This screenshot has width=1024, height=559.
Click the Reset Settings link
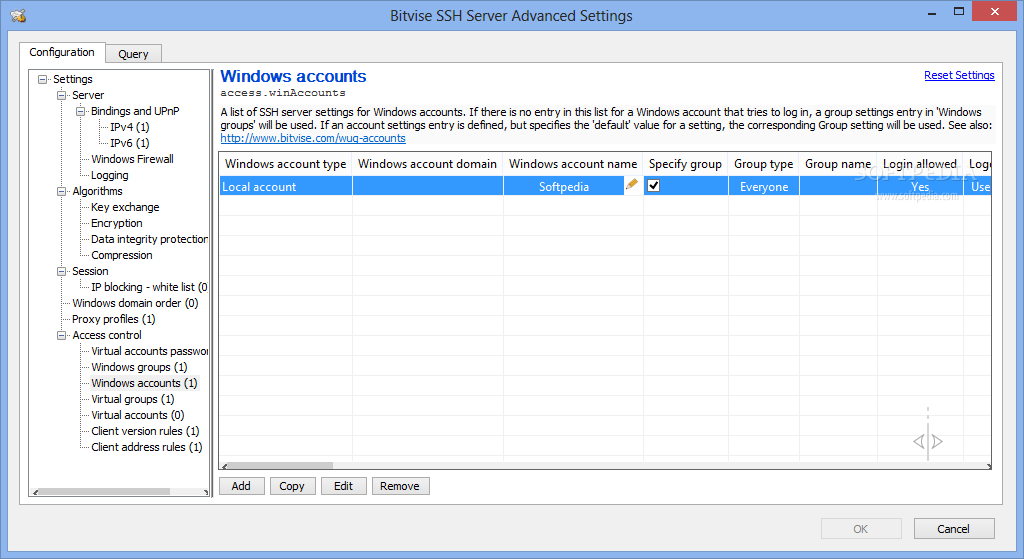point(959,75)
